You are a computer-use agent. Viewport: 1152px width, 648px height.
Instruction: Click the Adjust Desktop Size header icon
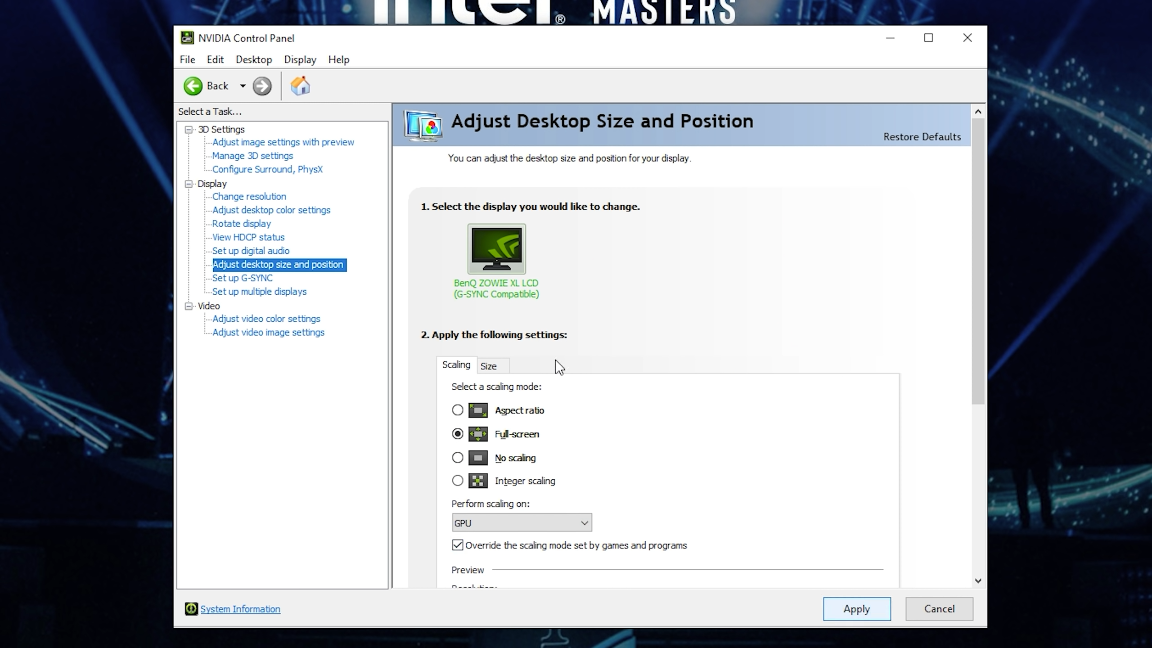click(x=423, y=125)
